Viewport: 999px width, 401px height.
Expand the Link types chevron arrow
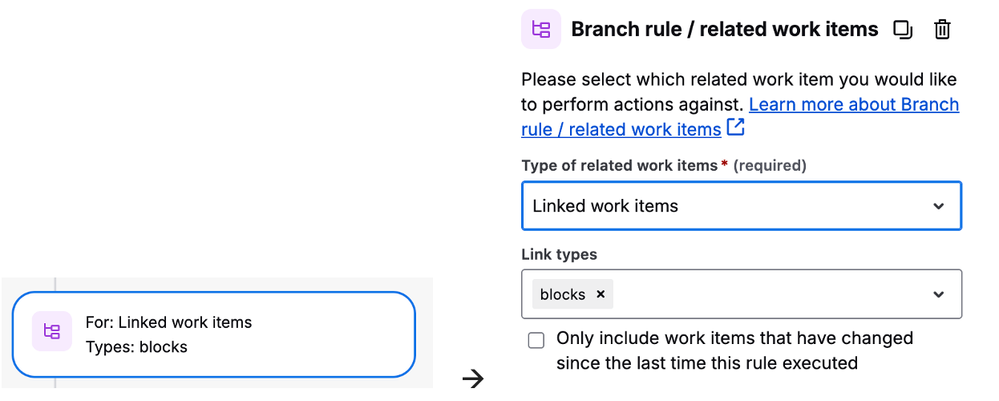[938, 294]
